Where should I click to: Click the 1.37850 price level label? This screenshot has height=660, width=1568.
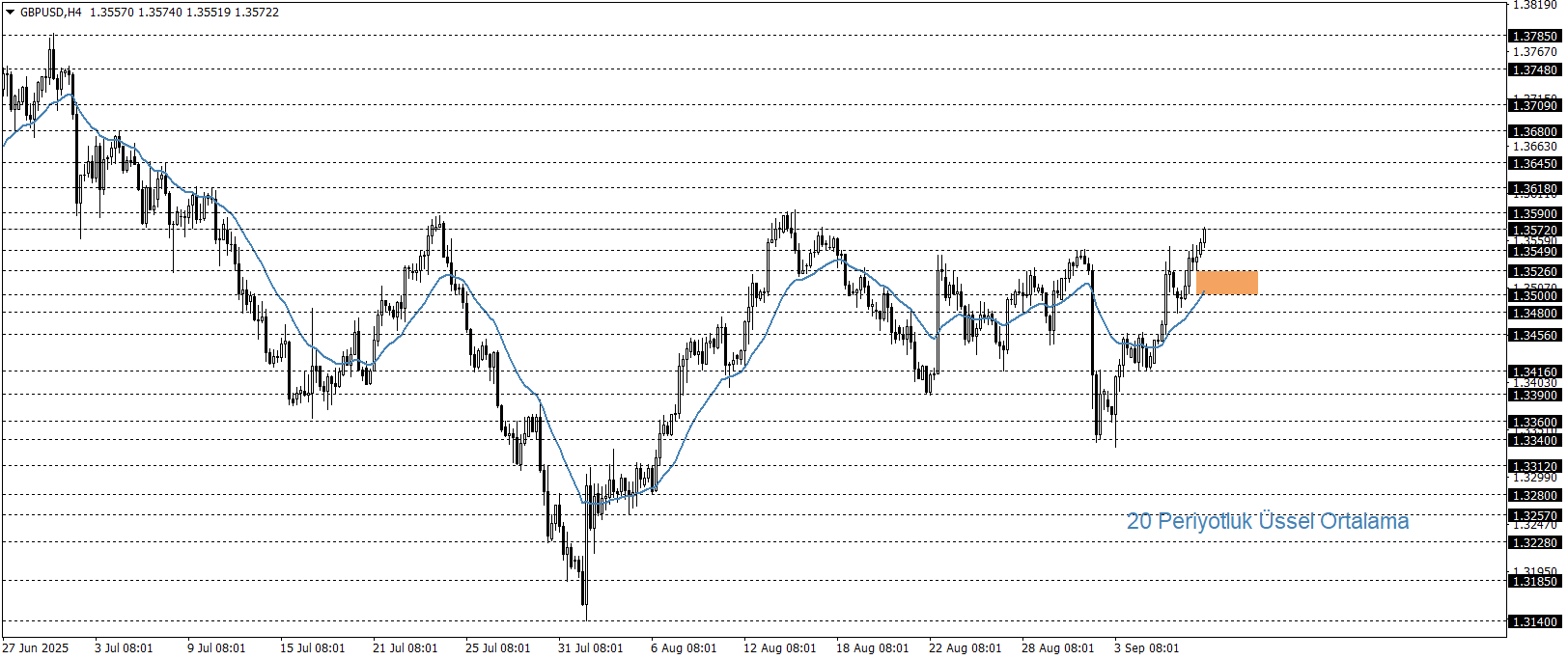point(1534,36)
